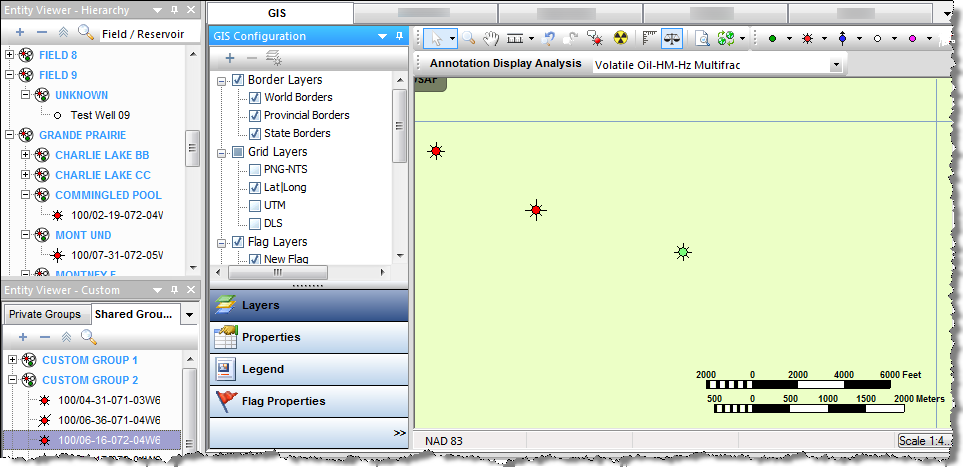Pin the GIS Configuration panel
The width and height of the screenshot is (963, 467).
pyautogui.click(x=400, y=36)
